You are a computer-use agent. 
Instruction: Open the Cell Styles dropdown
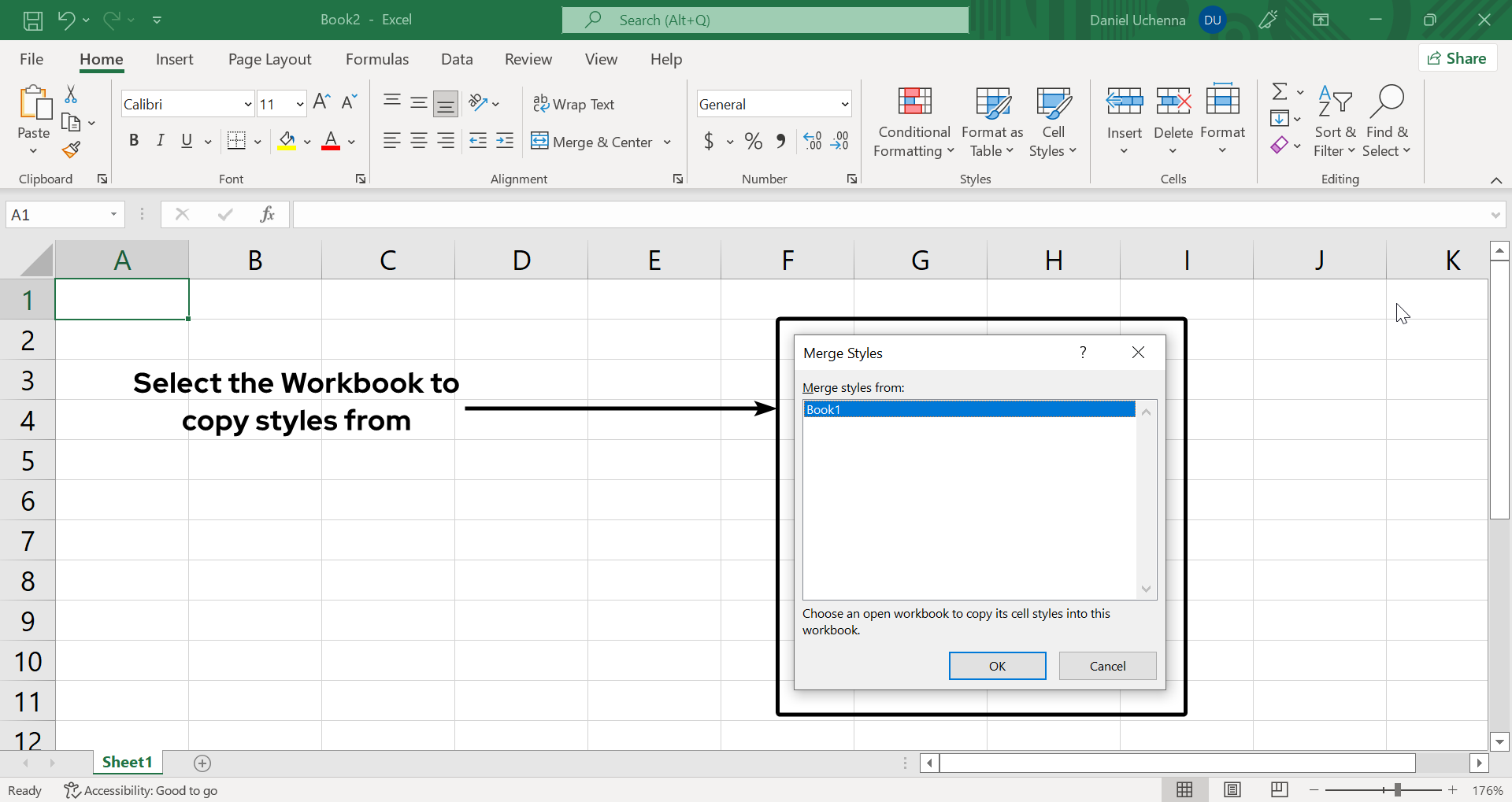[x=1053, y=122]
